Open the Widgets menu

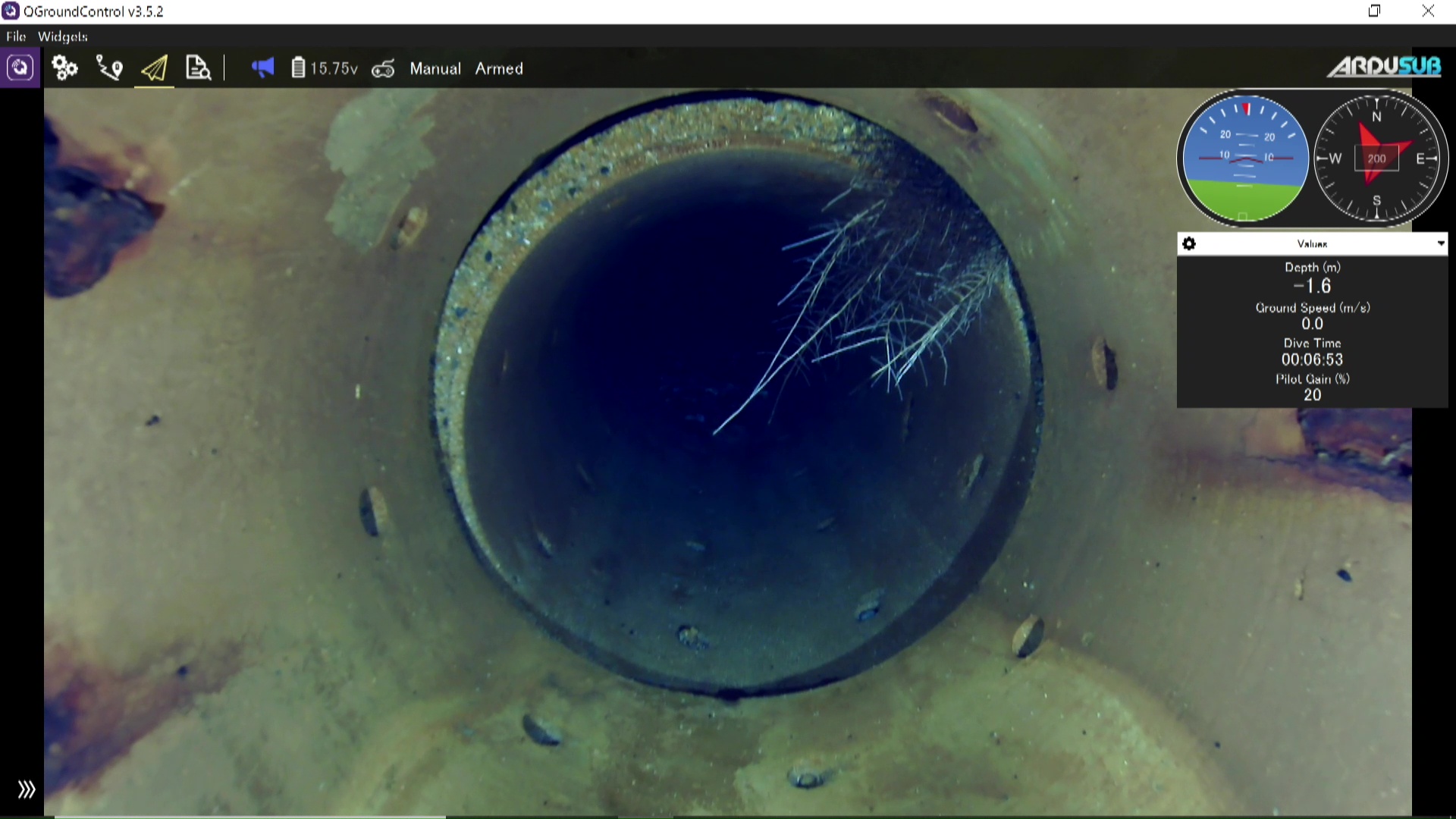62,36
